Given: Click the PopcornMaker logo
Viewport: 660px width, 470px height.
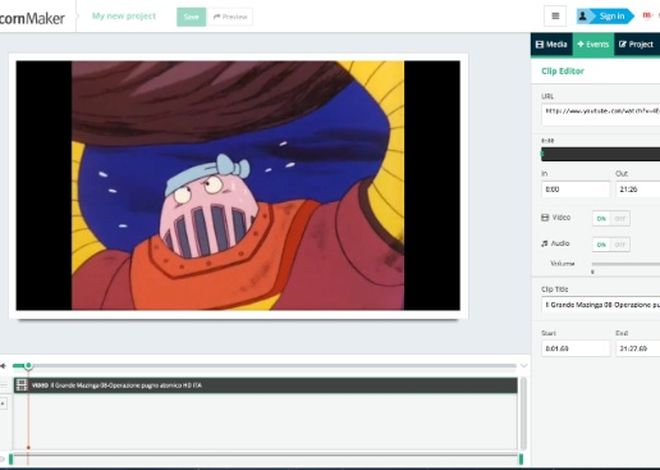Looking at the screenshot, I should pyautogui.click(x=32, y=18).
